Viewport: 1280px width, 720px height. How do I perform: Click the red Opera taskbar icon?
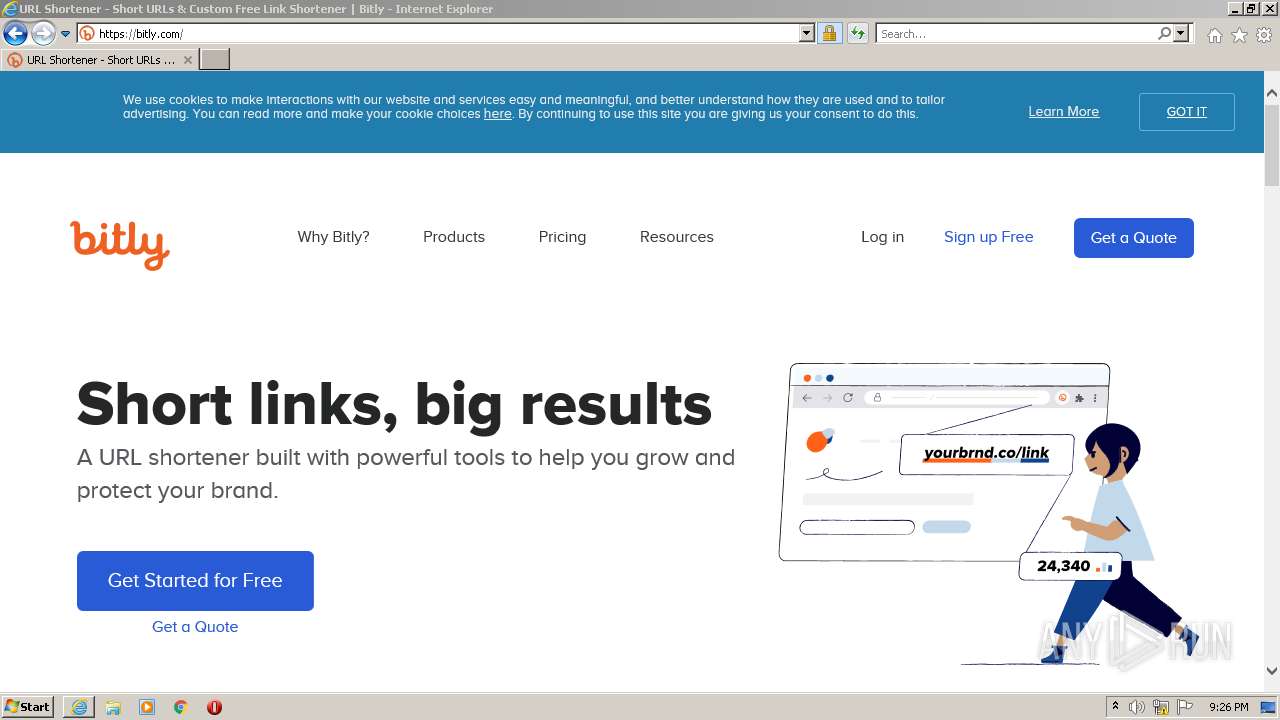(x=214, y=707)
